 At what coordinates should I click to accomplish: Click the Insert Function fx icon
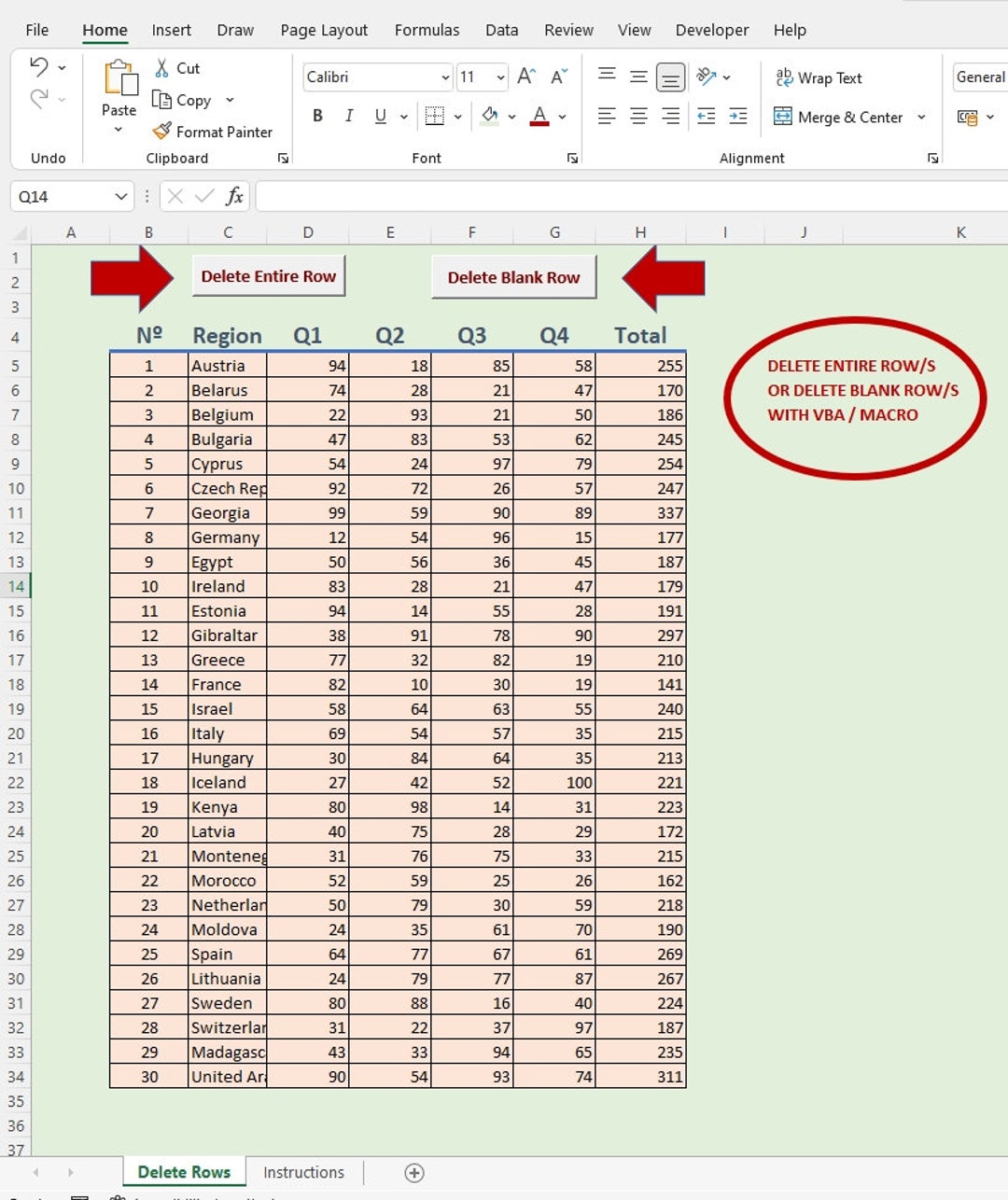[x=236, y=197]
